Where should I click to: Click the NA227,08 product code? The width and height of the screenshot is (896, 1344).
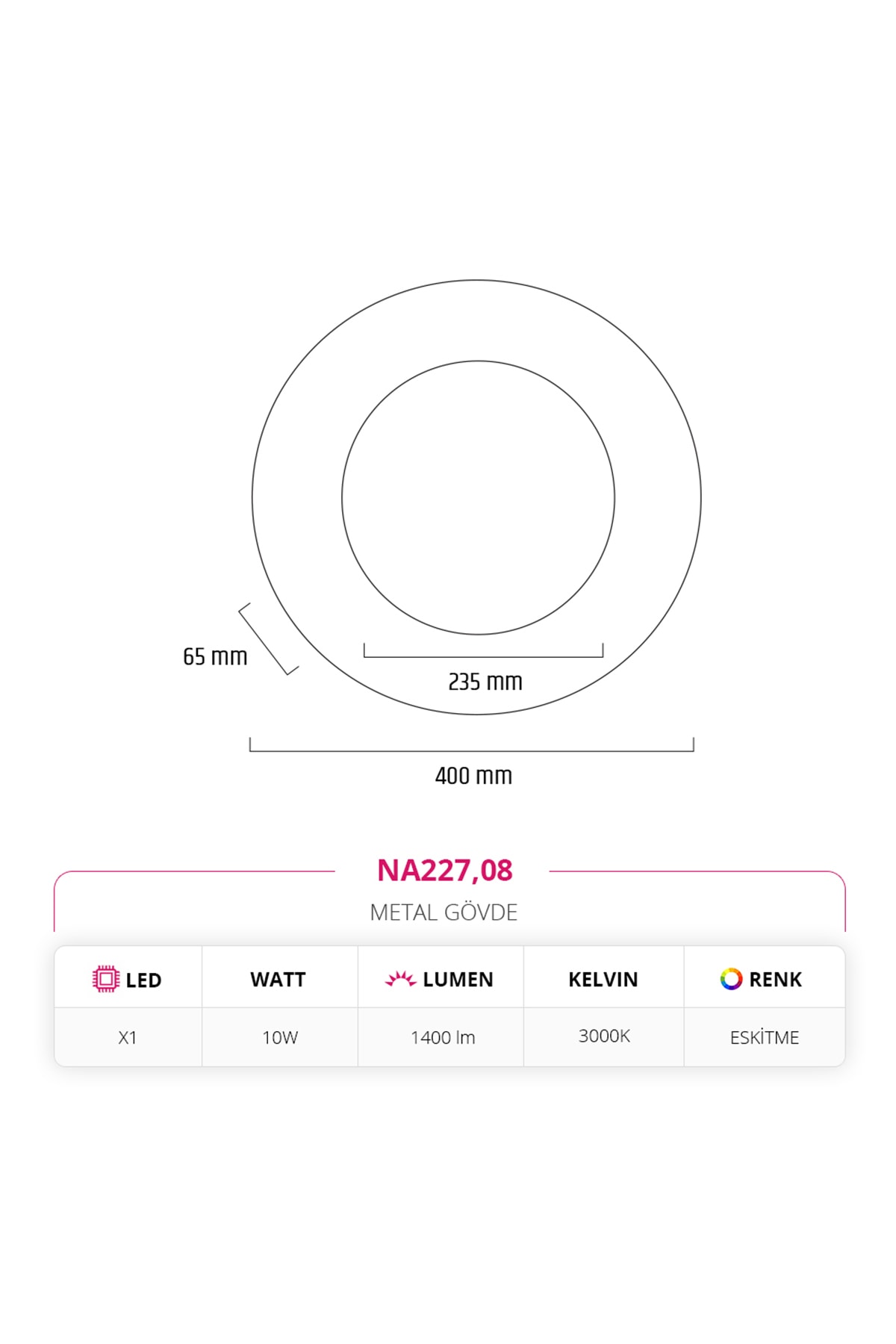coord(445,871)
